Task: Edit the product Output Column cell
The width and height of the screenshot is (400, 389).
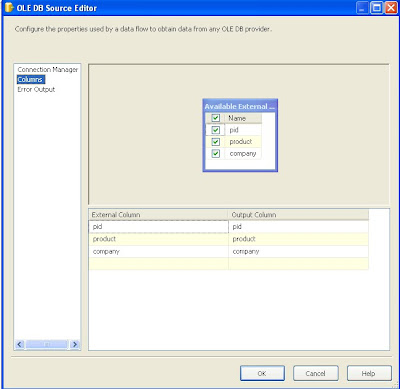Action: [x=299, y=239]
